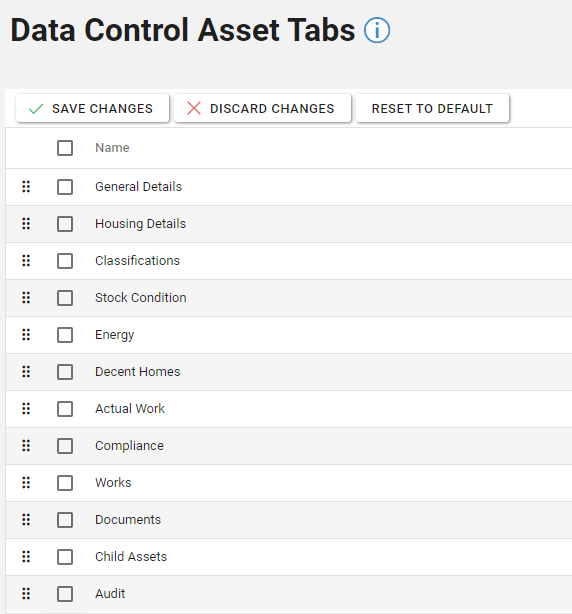Viewport: 572px width, 614px height.
Task: Click the Name column header
Action: click(x=112, y=148)
